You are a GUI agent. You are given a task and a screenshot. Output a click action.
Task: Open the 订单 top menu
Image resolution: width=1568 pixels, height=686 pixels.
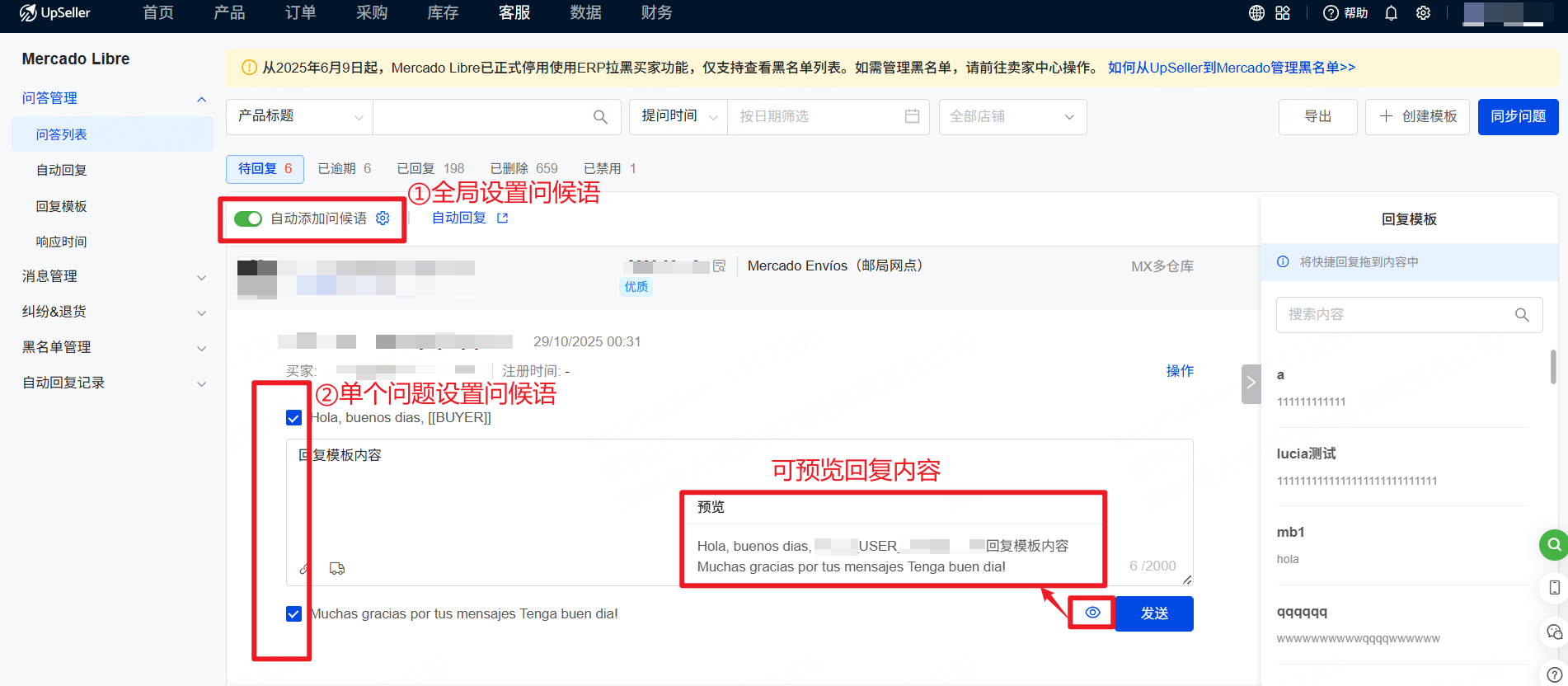(x=300, y=13)
